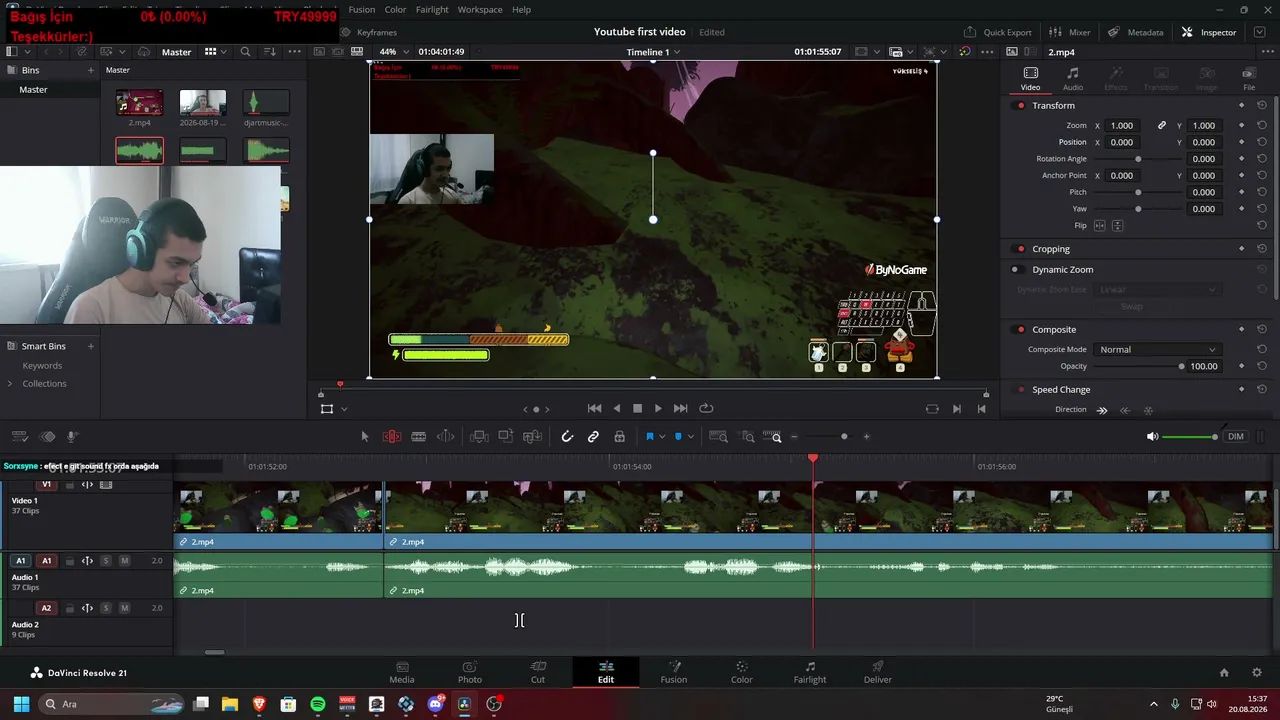The image size is (1280, 720).
Task: Link the Zoom X and Y values
Action: [1162, 126]
